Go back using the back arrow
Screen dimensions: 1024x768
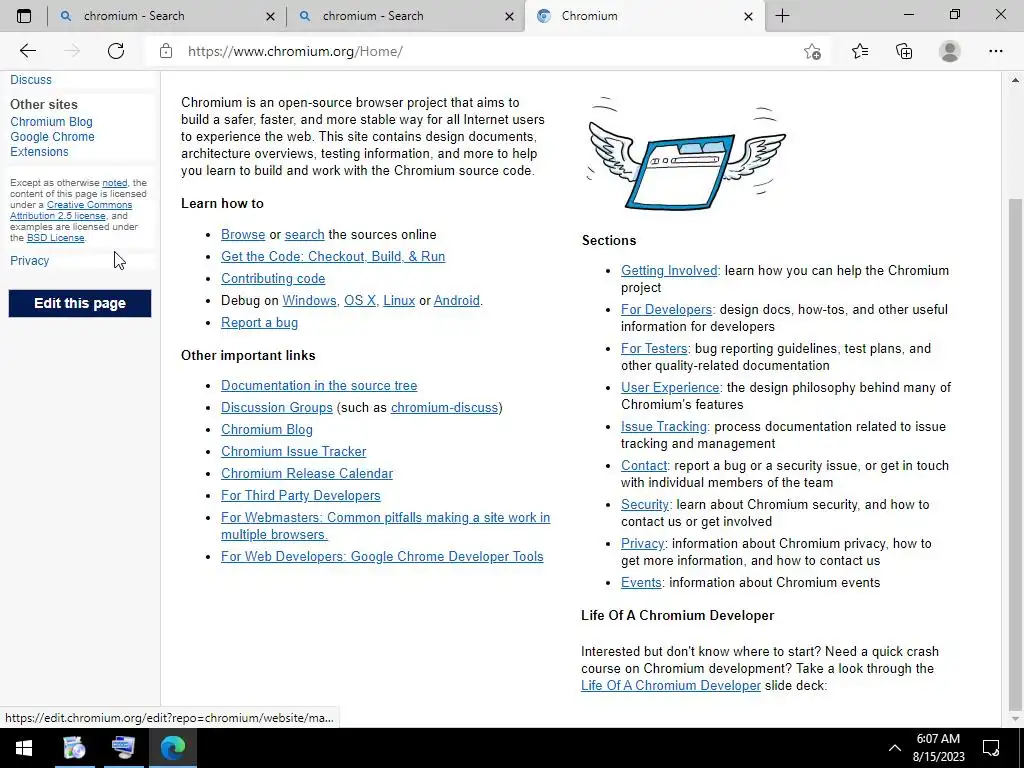pyautogui.click(x=27, y=51)
